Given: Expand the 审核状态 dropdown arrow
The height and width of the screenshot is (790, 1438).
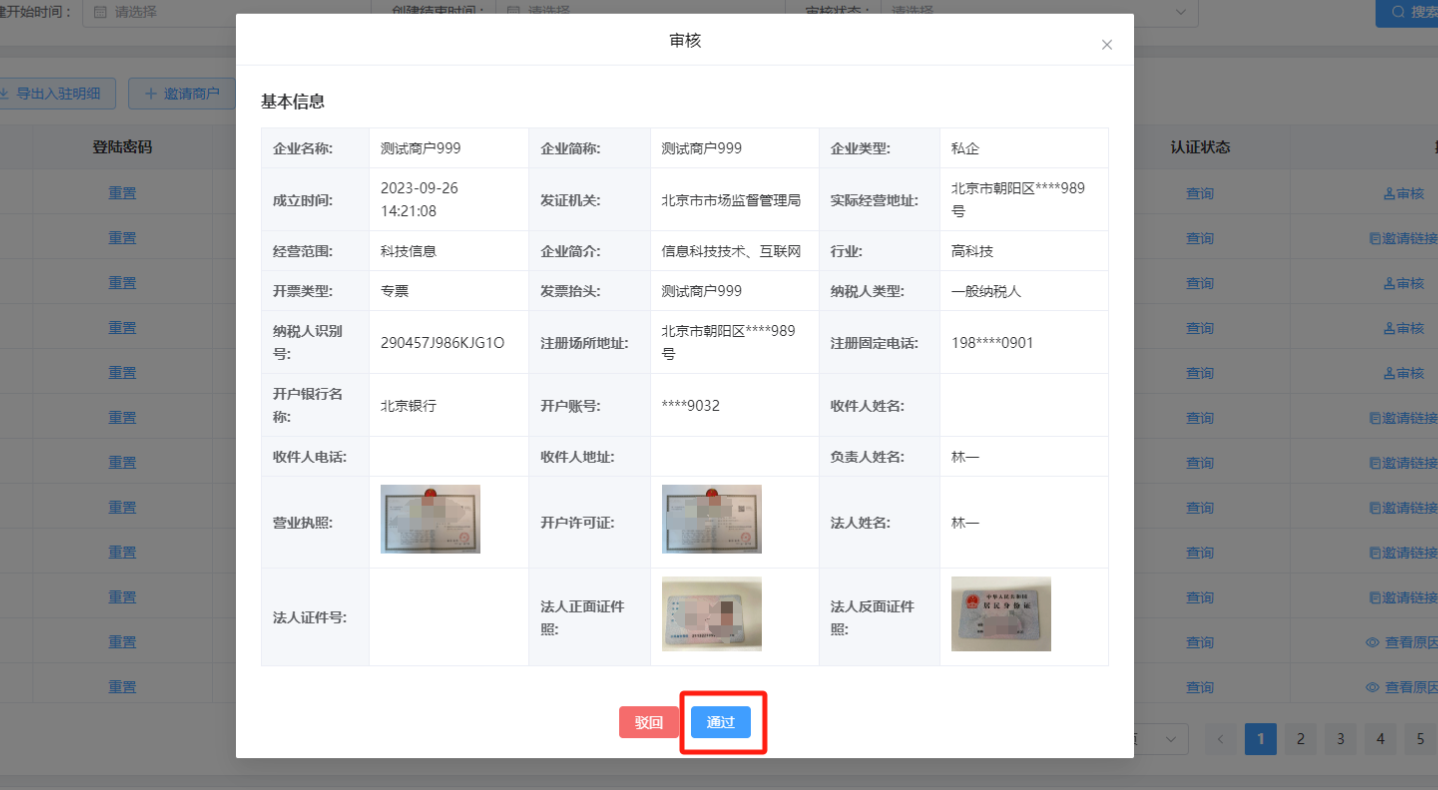Looking at the screenshot, I should coord(1180,12).
